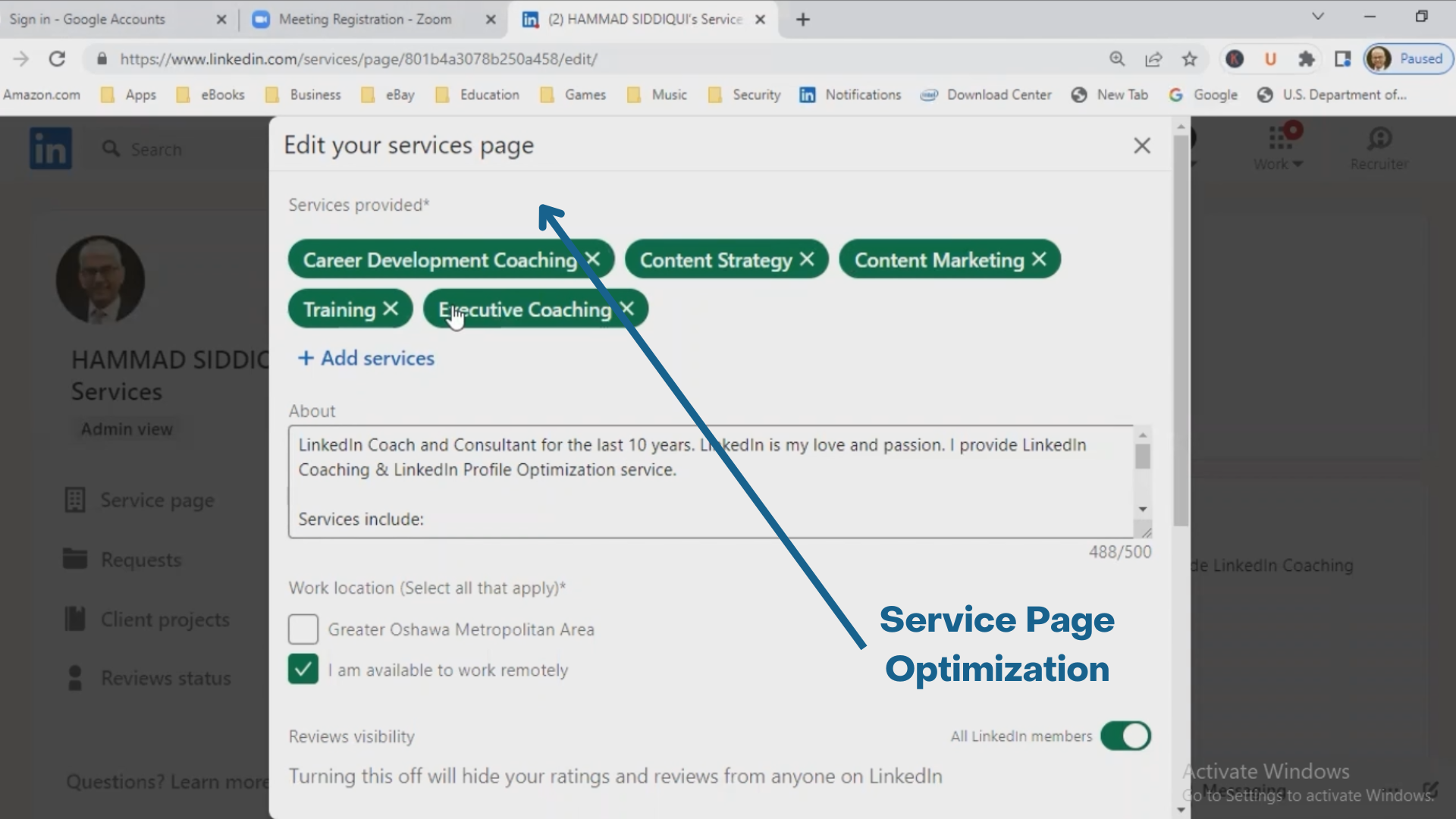Screen dimensions: 1456x819
Task: Click the dialog's vertical scrollbar thumb
Action: coord(1181,330)
